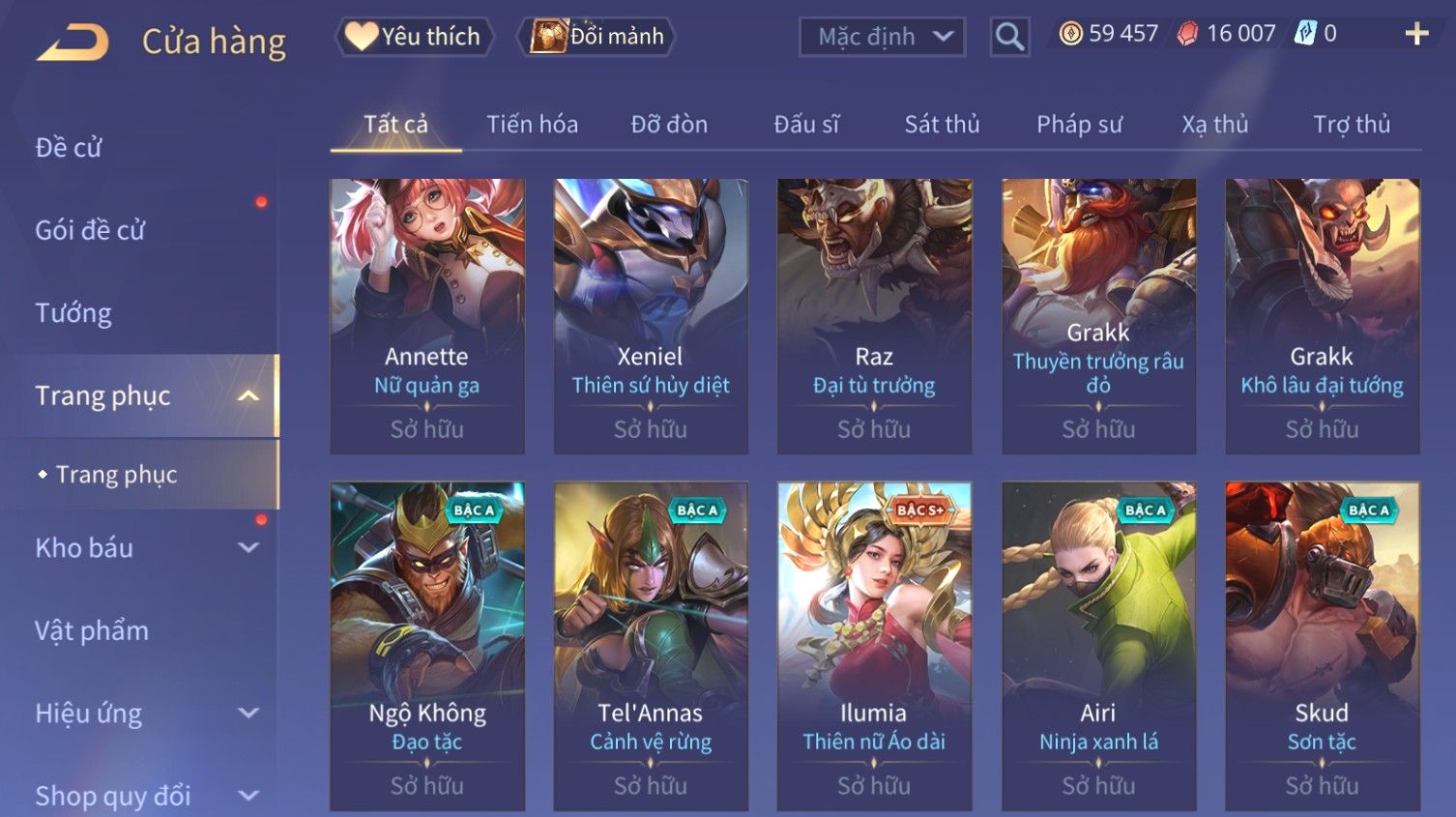Select the Ilumia Thiên nữ Áo dài skin
This screenshot has height=817, width=1456.
pyautogui.click(x=874, y=646)
